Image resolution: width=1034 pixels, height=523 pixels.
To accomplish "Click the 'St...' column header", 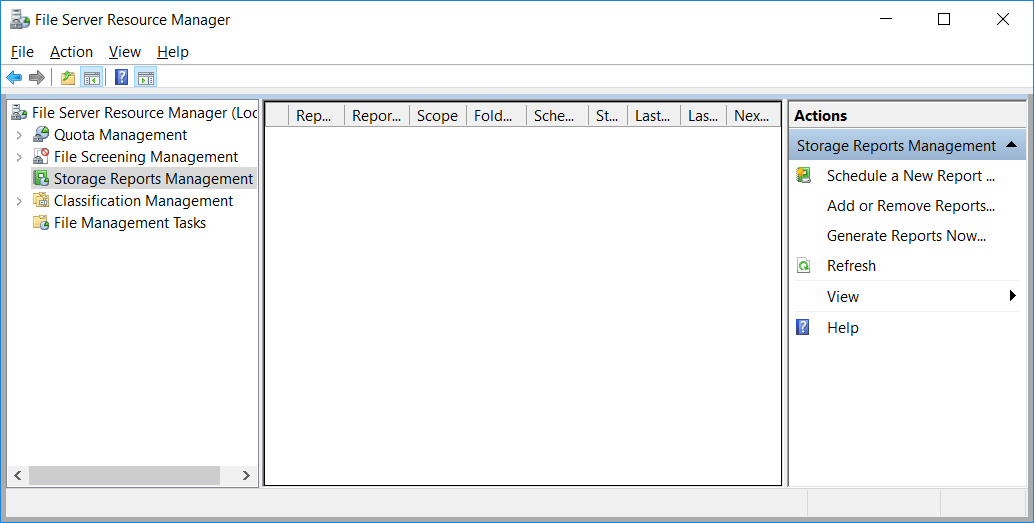I will [608, 115].
